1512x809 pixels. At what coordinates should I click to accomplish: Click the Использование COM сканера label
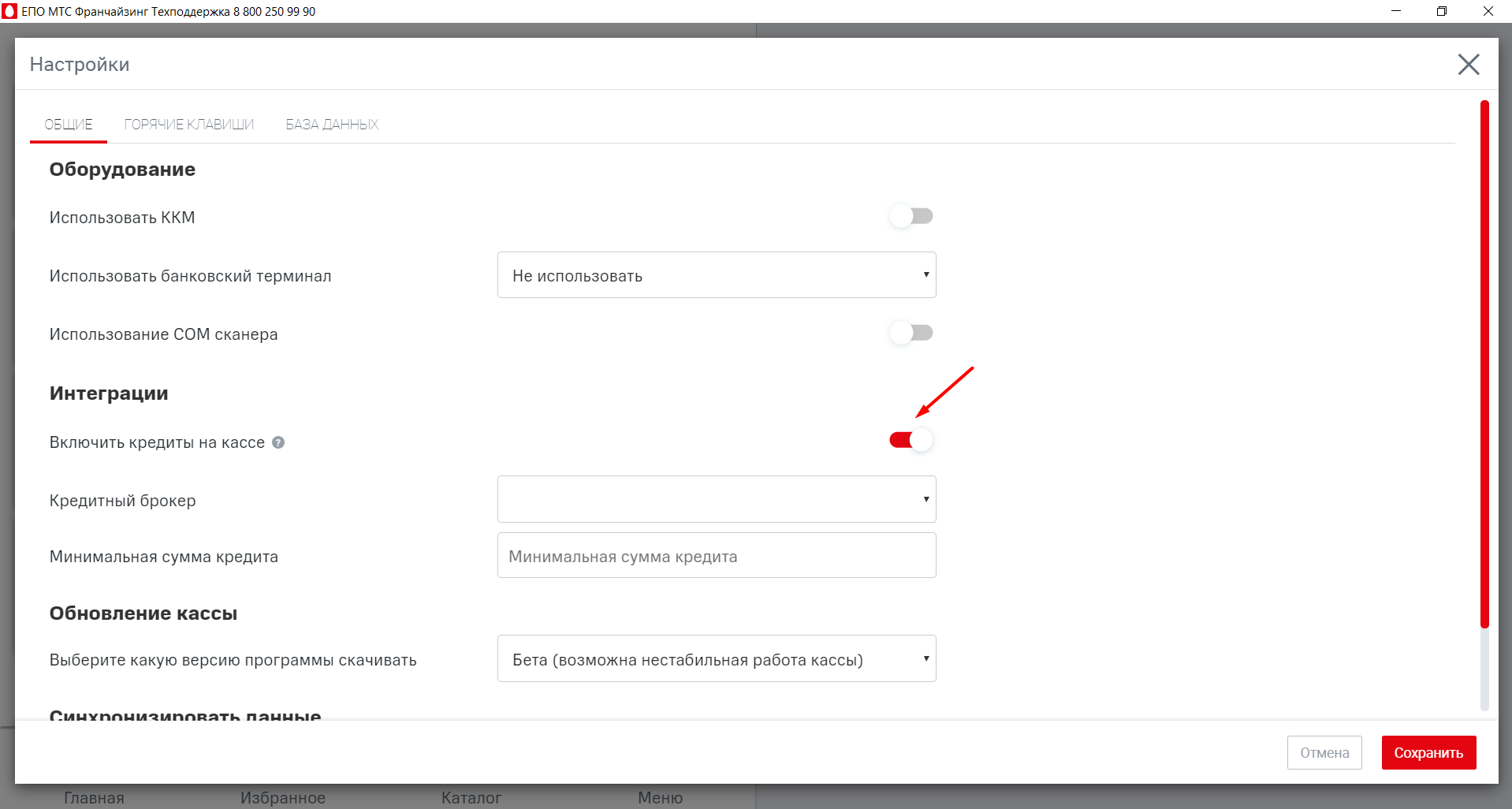click(163, 334)
